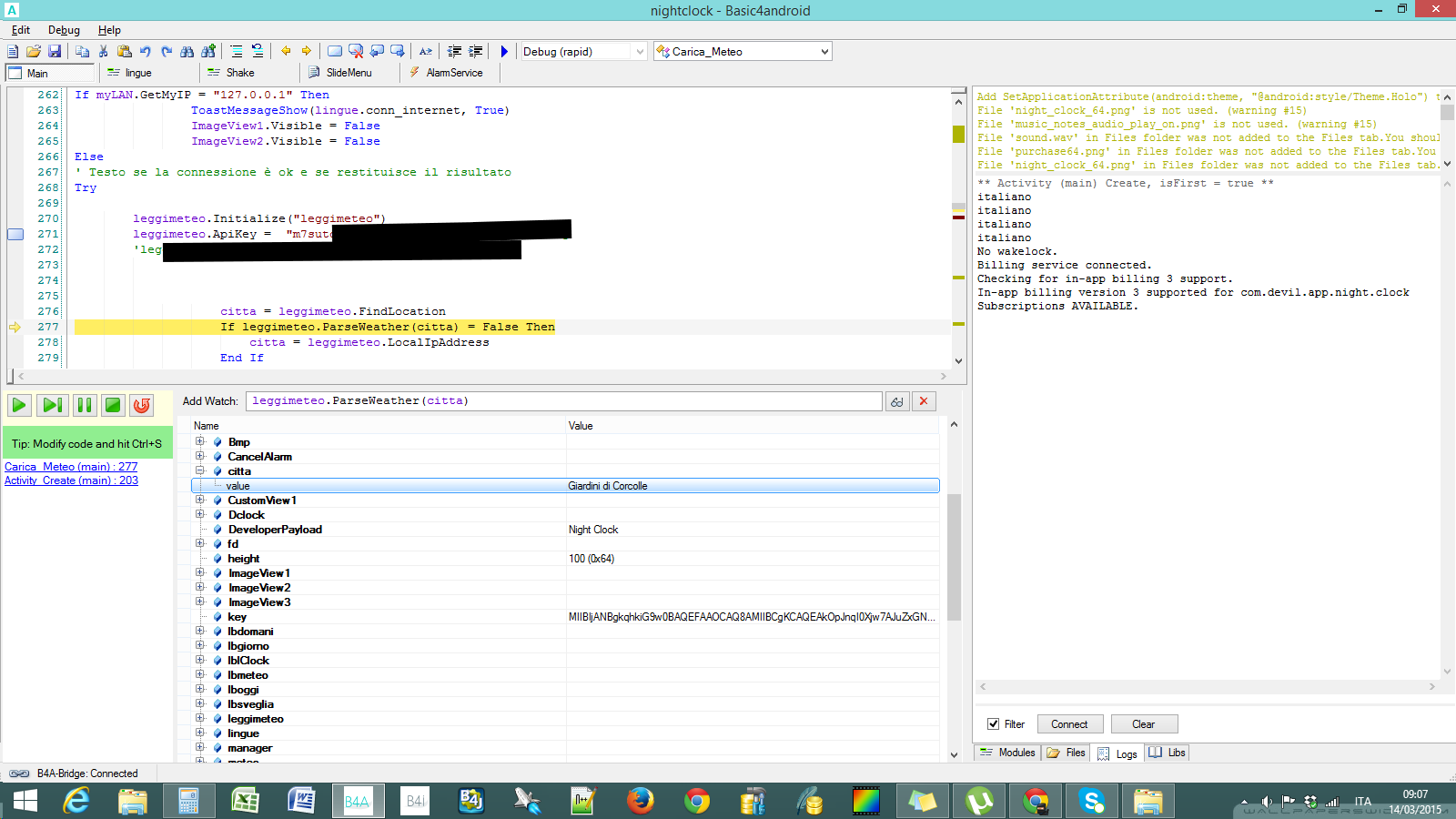Image resolution: width=1456 pixels, height=819 pixels.
Task: Expand the ImageView1 tree node
Action: click(x=199, y=572)
